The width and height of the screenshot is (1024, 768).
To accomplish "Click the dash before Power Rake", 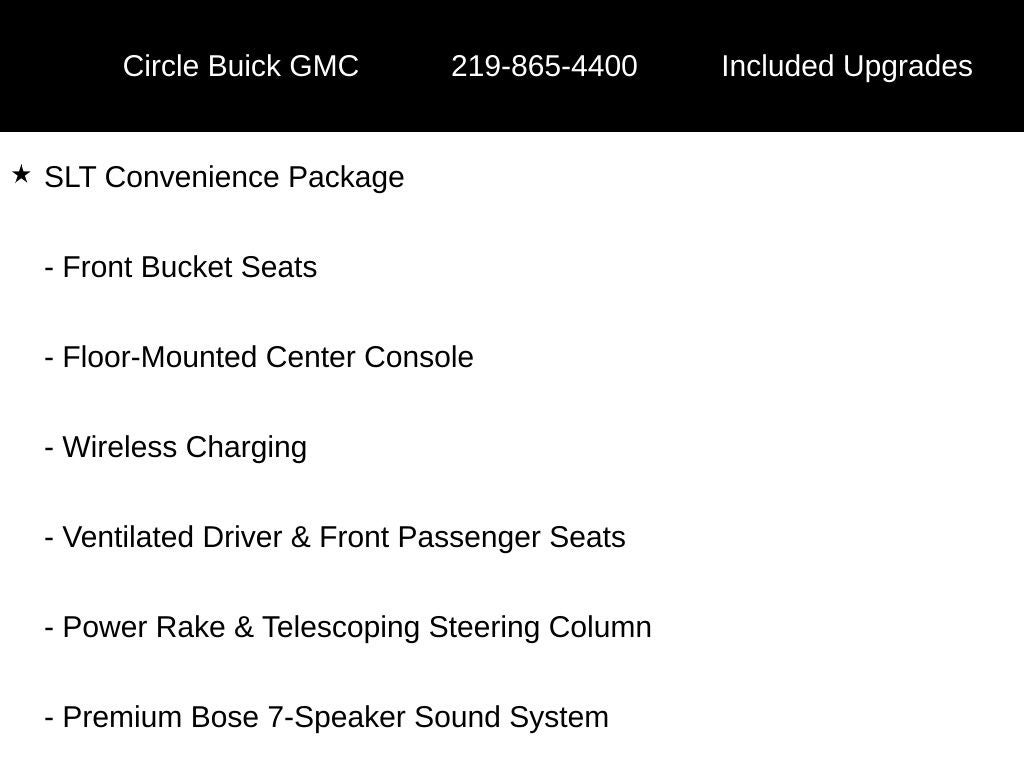I will pyautogui.click(x=49, y=628).
